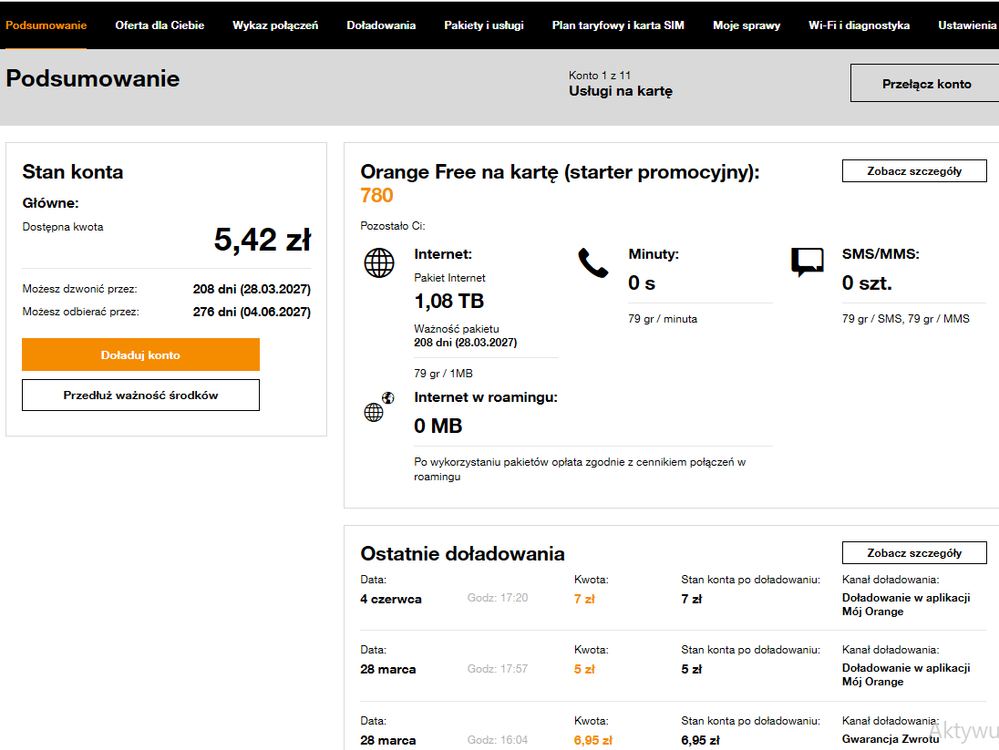Click the 1,08 TB internet value
This screenshot has width=999, height=750.
tap(449, 301)
